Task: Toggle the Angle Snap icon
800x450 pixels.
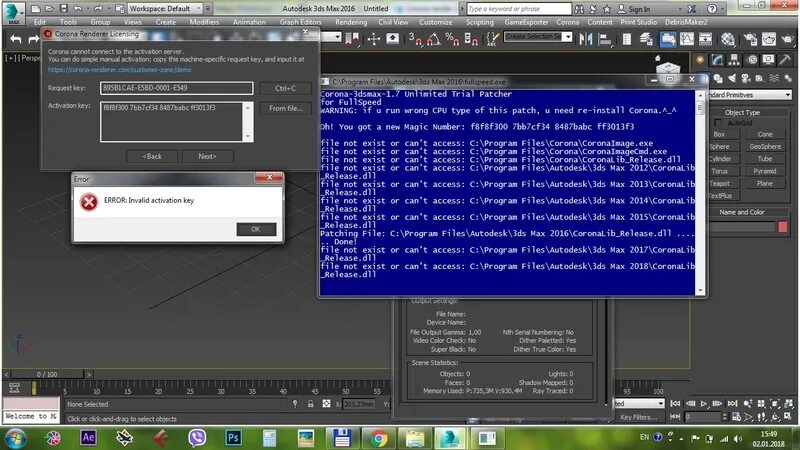Action: [434, 39]
